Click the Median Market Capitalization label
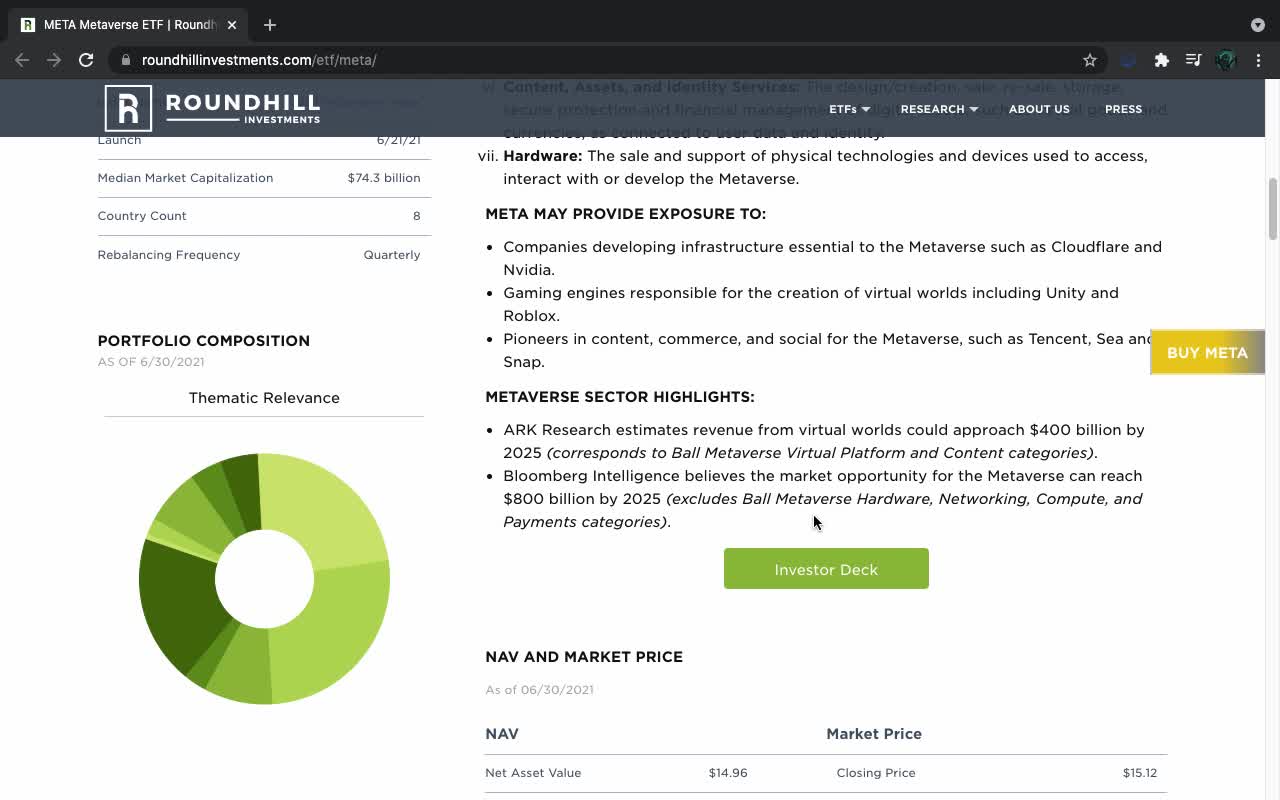The width and height of the screenshot is (1280, 800). tap(185, 178)
